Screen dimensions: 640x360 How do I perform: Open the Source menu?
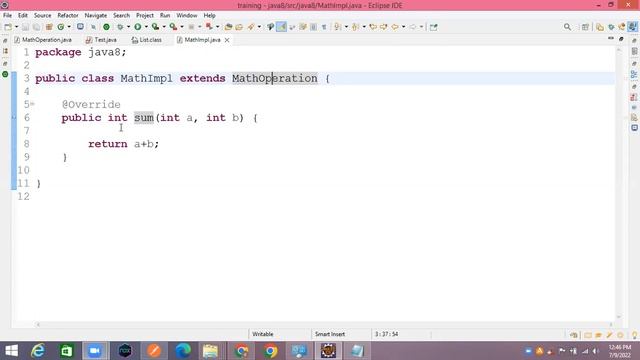pyautogui.click(x=42, y=15)
